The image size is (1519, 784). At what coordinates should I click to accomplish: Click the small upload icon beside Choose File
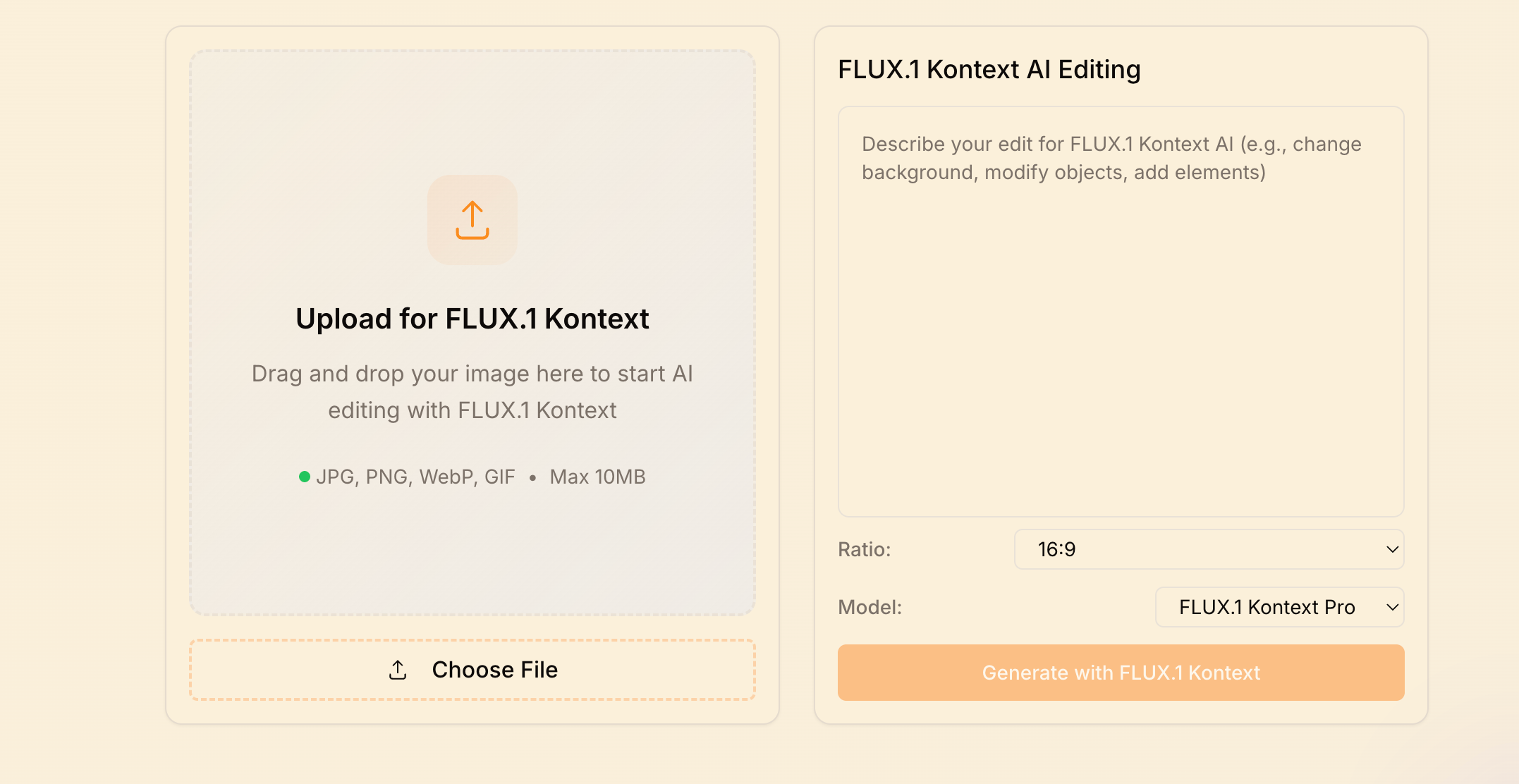pyautogui.click(x=398, y=670)
